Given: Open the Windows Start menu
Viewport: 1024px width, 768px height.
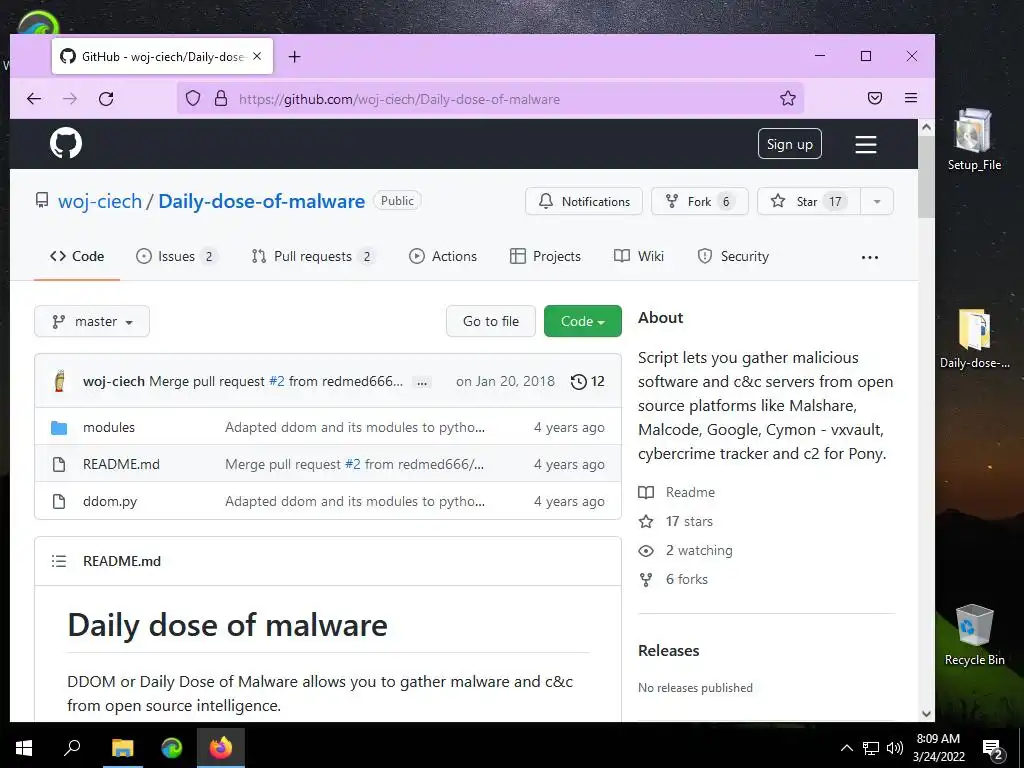Looking at the screenshot, I should (x=24, y=748).
